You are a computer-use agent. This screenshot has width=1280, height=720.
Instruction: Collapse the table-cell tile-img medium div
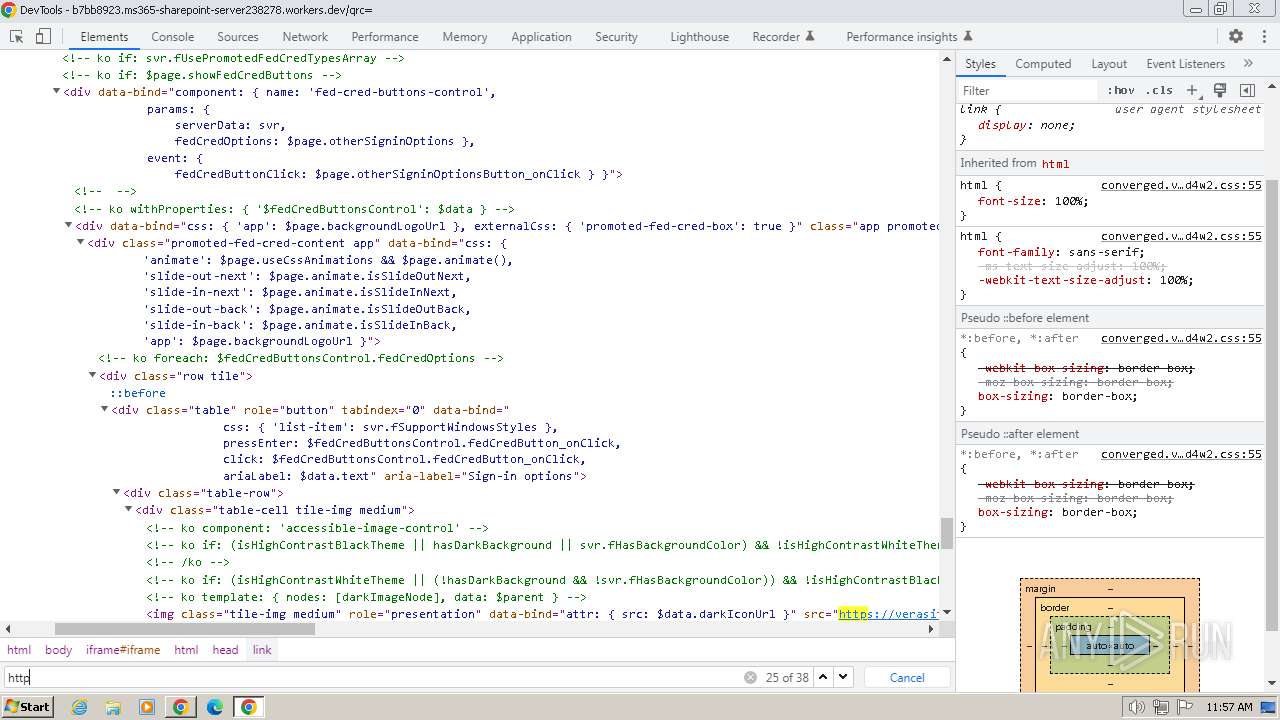(x=129, y=510)
